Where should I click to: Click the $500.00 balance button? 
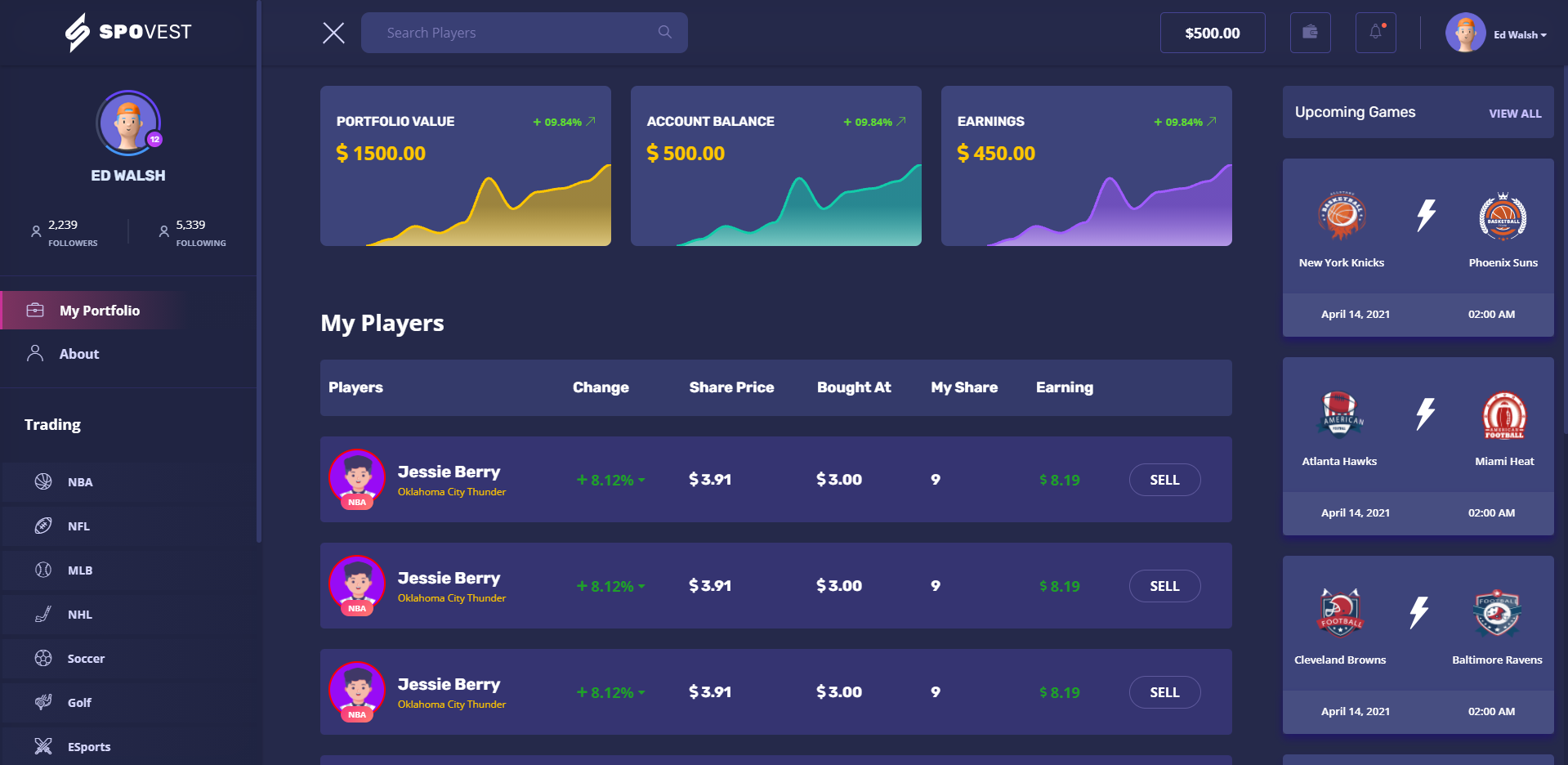point(1213,33)
